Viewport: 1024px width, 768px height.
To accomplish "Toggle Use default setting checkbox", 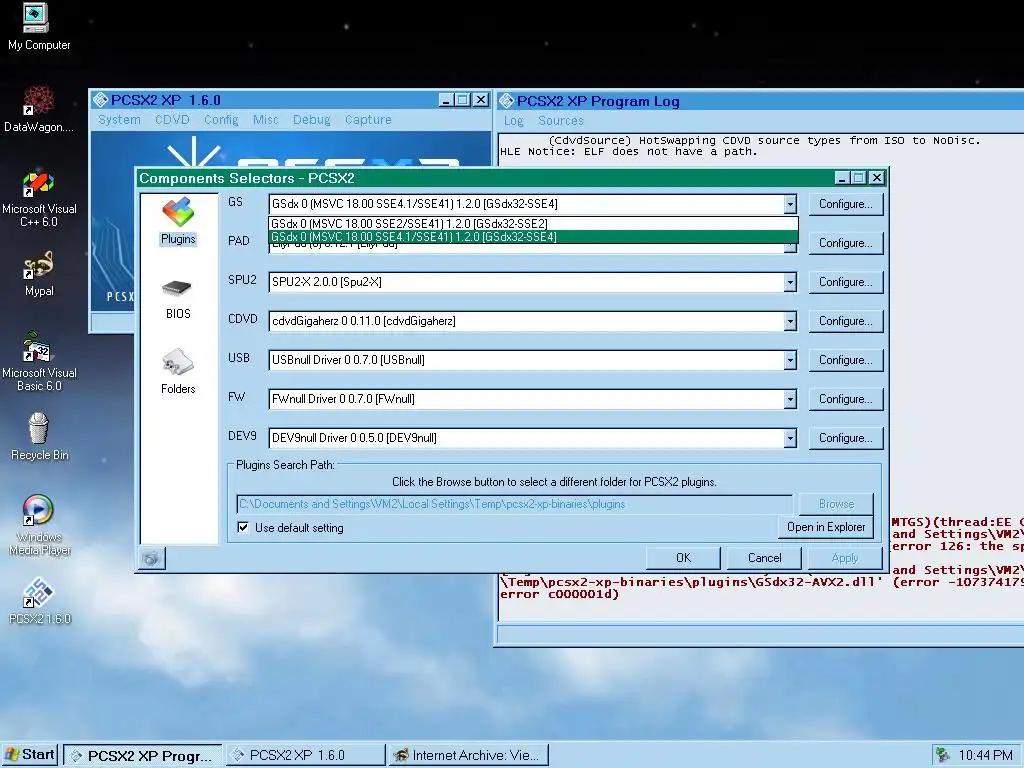I will click(243, 528).
